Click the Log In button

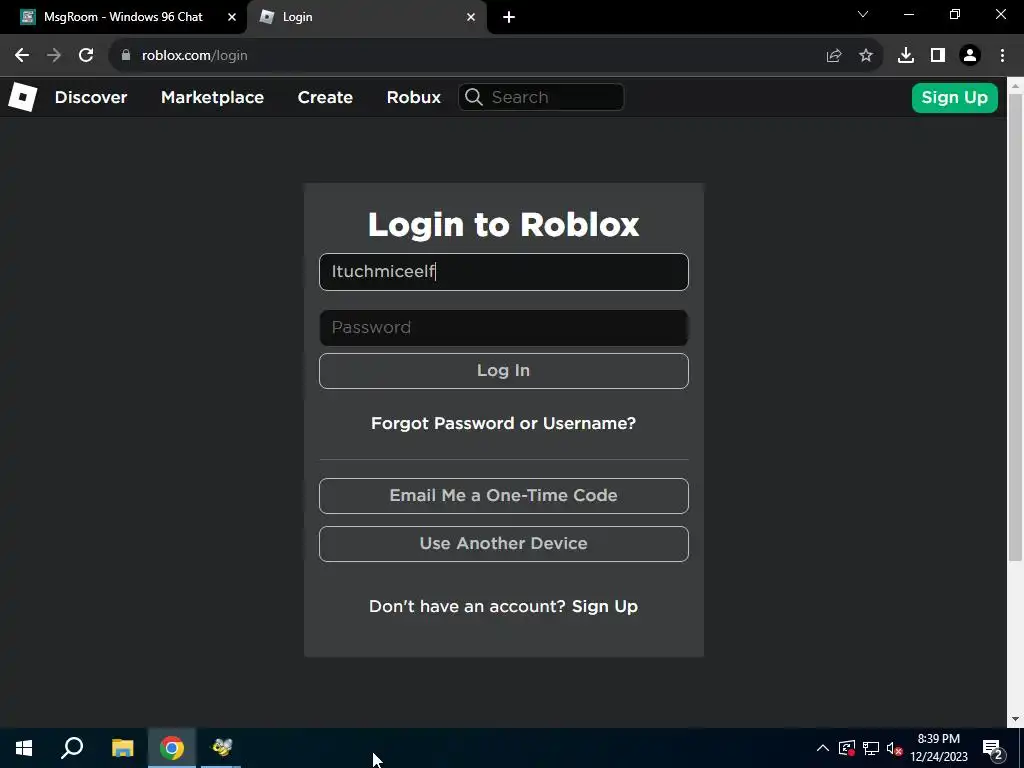point(504,371)
